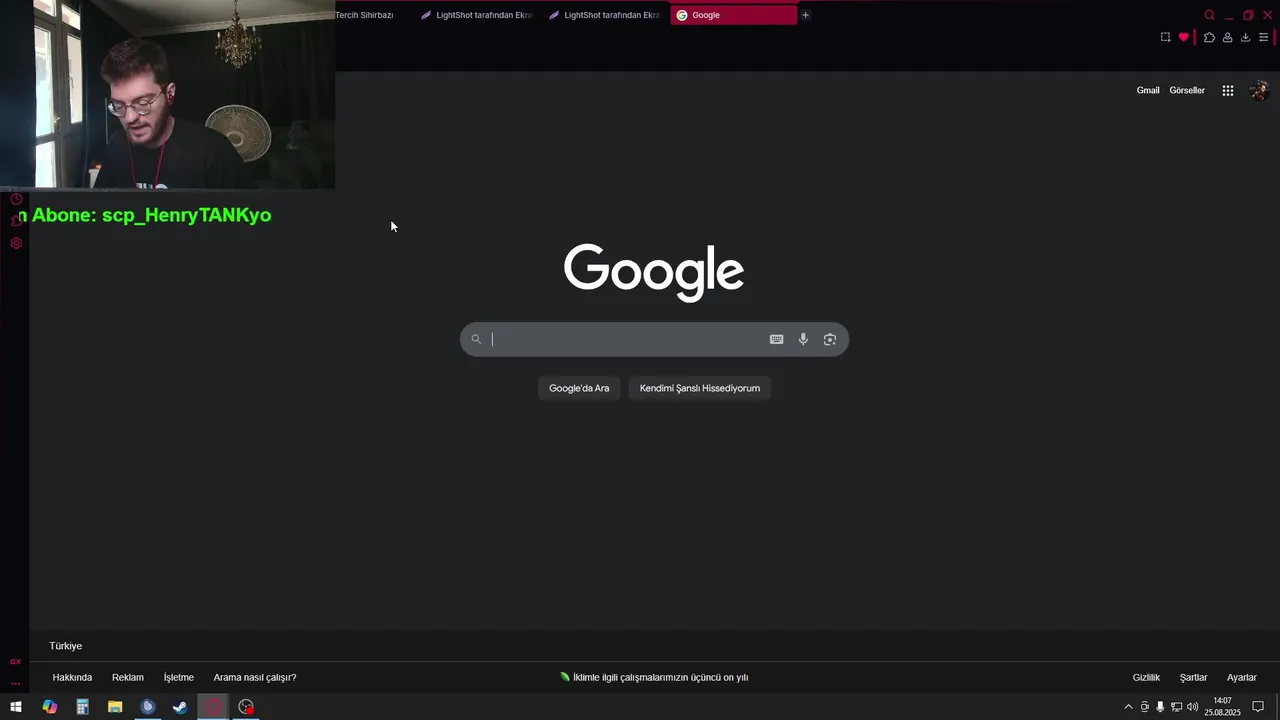Open GX sidebar history clock icon

[x=16, y=199]
